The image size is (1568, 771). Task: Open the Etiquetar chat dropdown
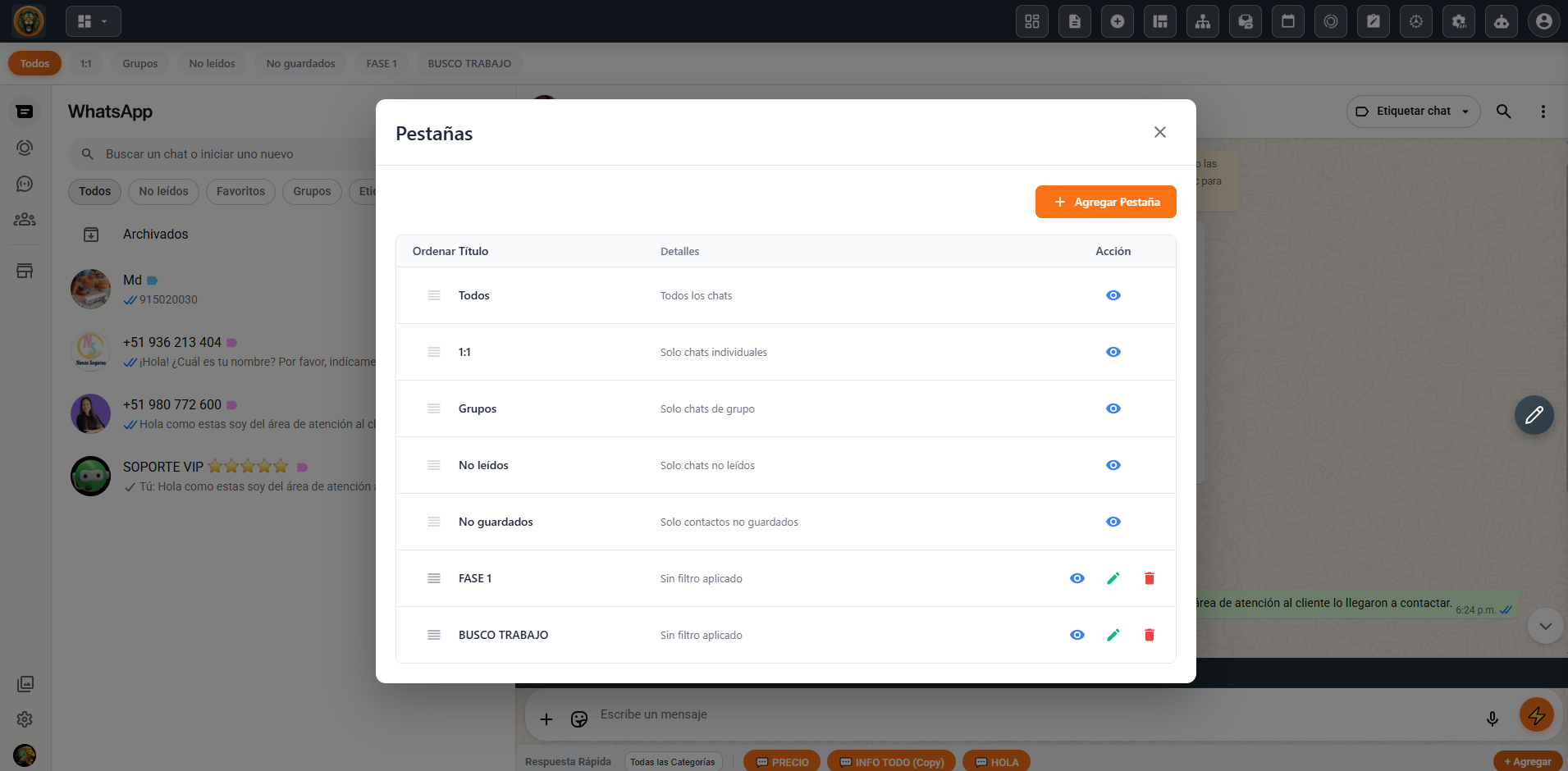coord(1413,112)
